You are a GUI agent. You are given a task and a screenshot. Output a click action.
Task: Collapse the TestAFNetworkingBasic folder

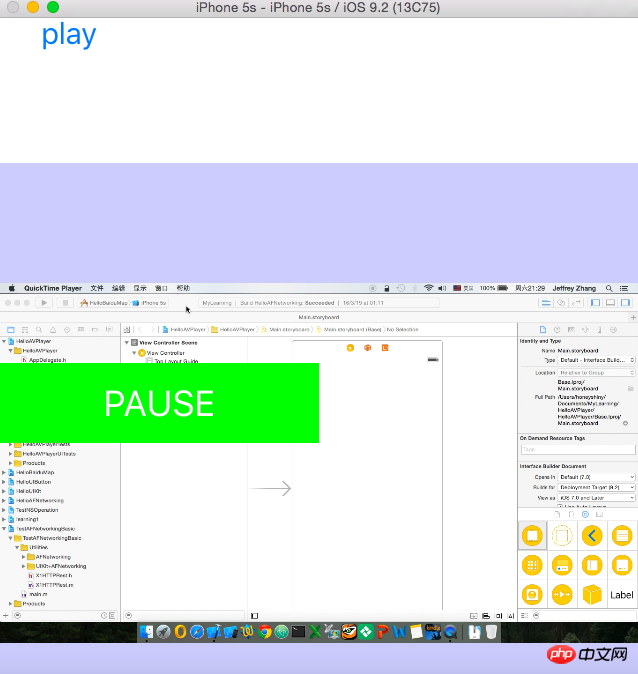(11, 538)
